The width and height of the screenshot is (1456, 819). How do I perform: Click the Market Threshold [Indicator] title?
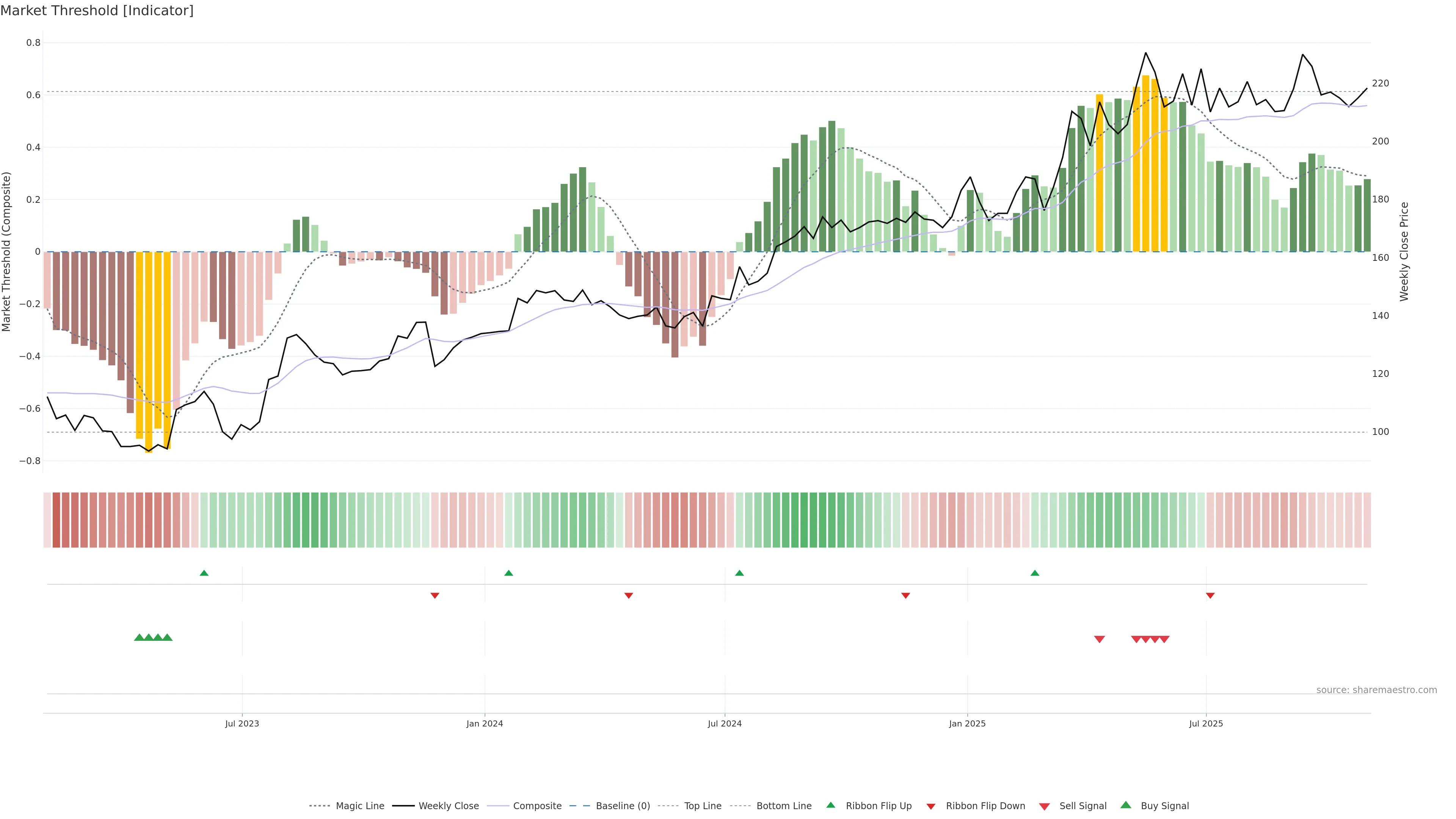(97, 11)
